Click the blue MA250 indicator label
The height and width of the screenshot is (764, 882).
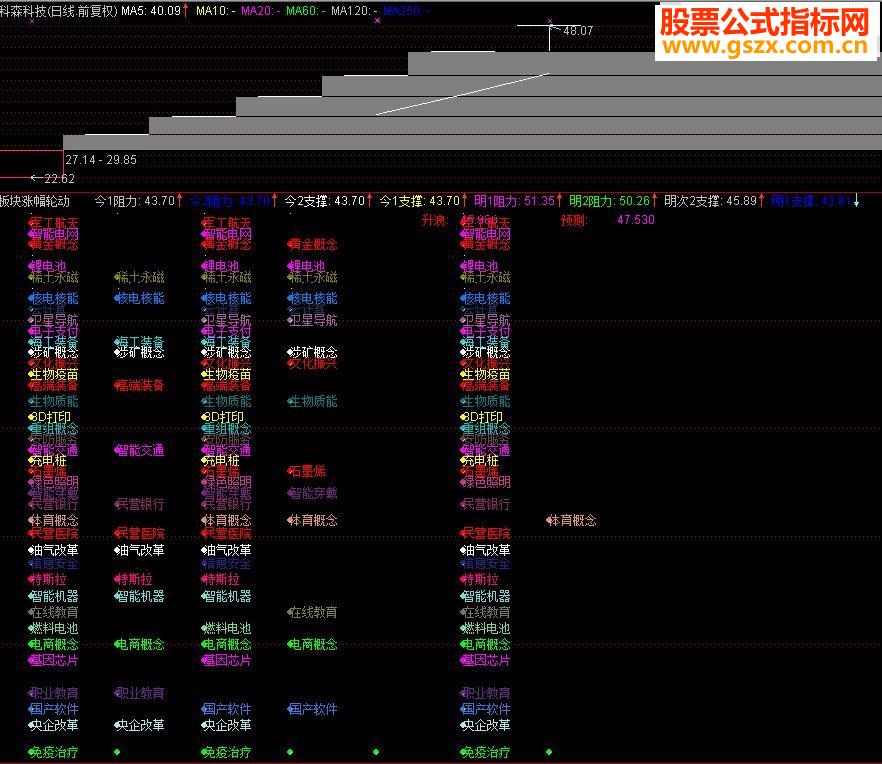coord(406,11)
